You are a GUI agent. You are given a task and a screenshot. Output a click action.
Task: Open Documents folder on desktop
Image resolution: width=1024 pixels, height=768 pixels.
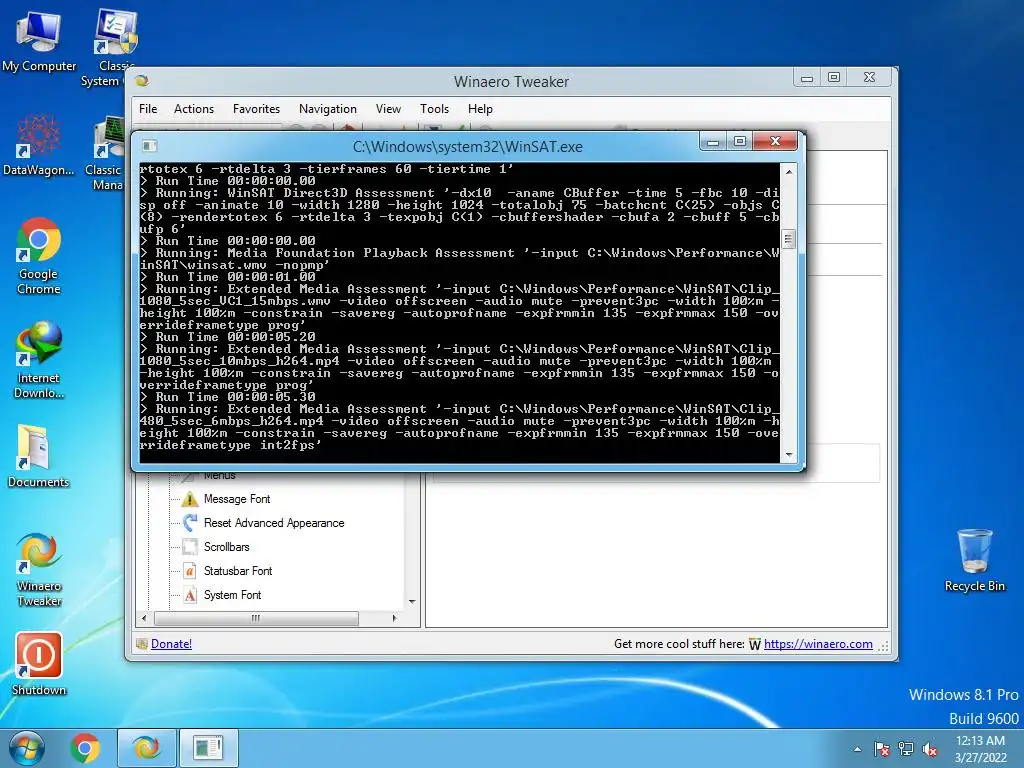(39, 456)
